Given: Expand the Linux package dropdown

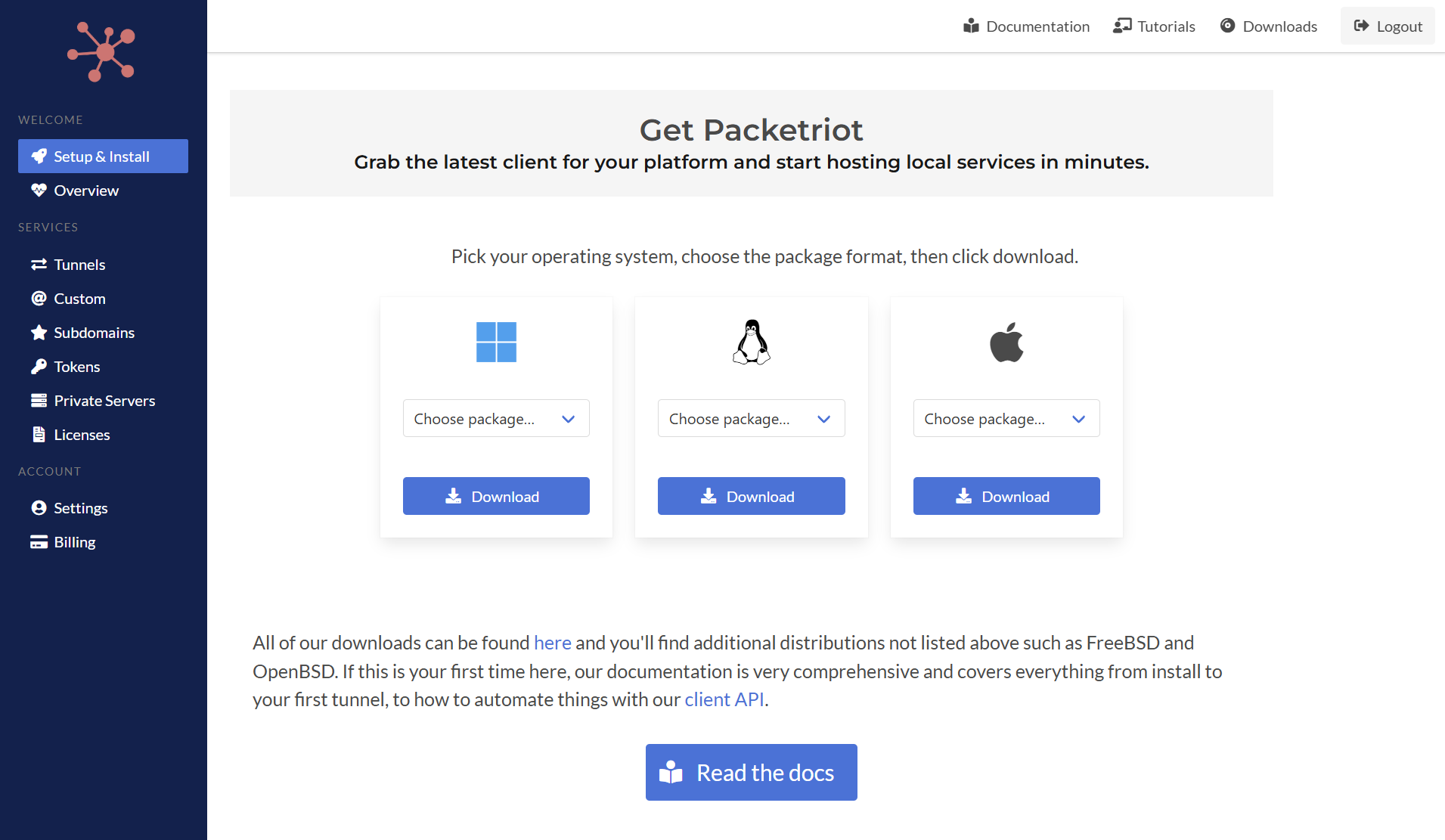Looking at the screenshot, I should (751, 419).
